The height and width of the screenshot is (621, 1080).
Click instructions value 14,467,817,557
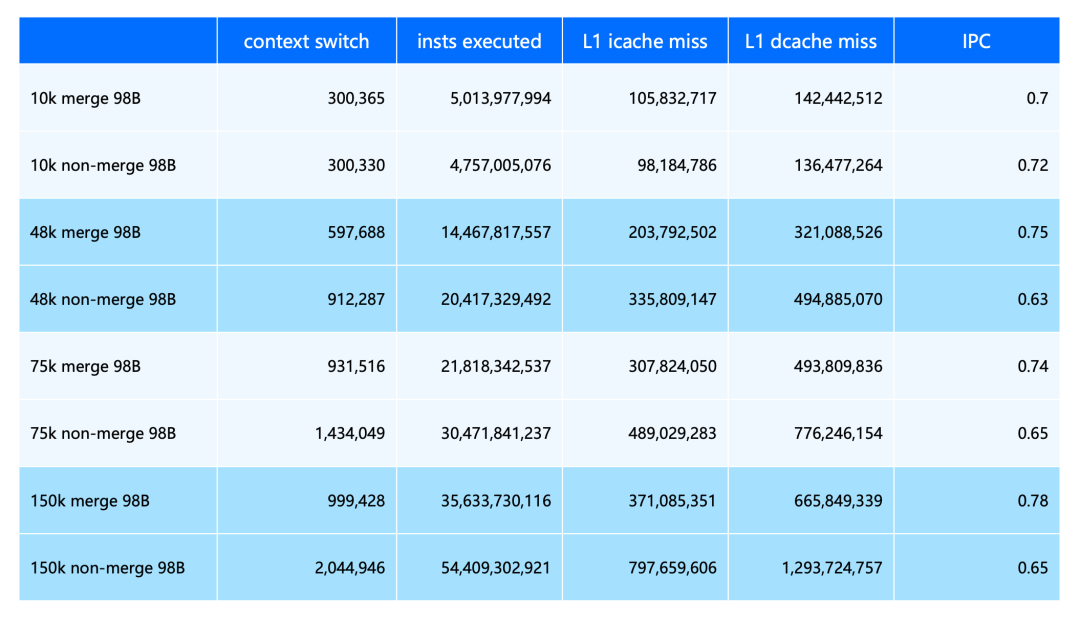click(496, 232)
